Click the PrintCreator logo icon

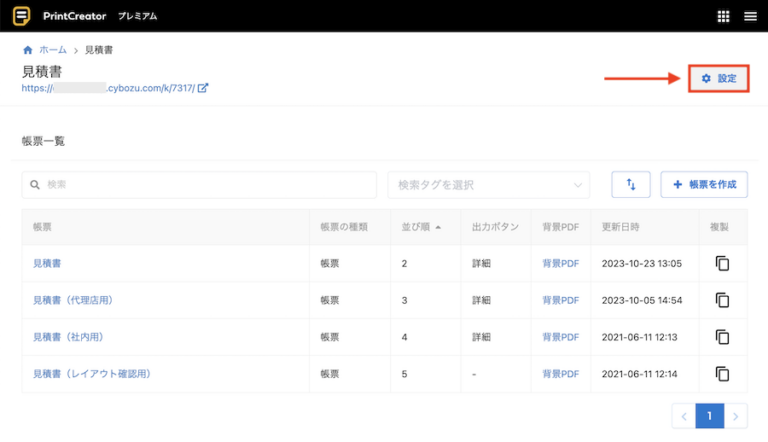21,16
